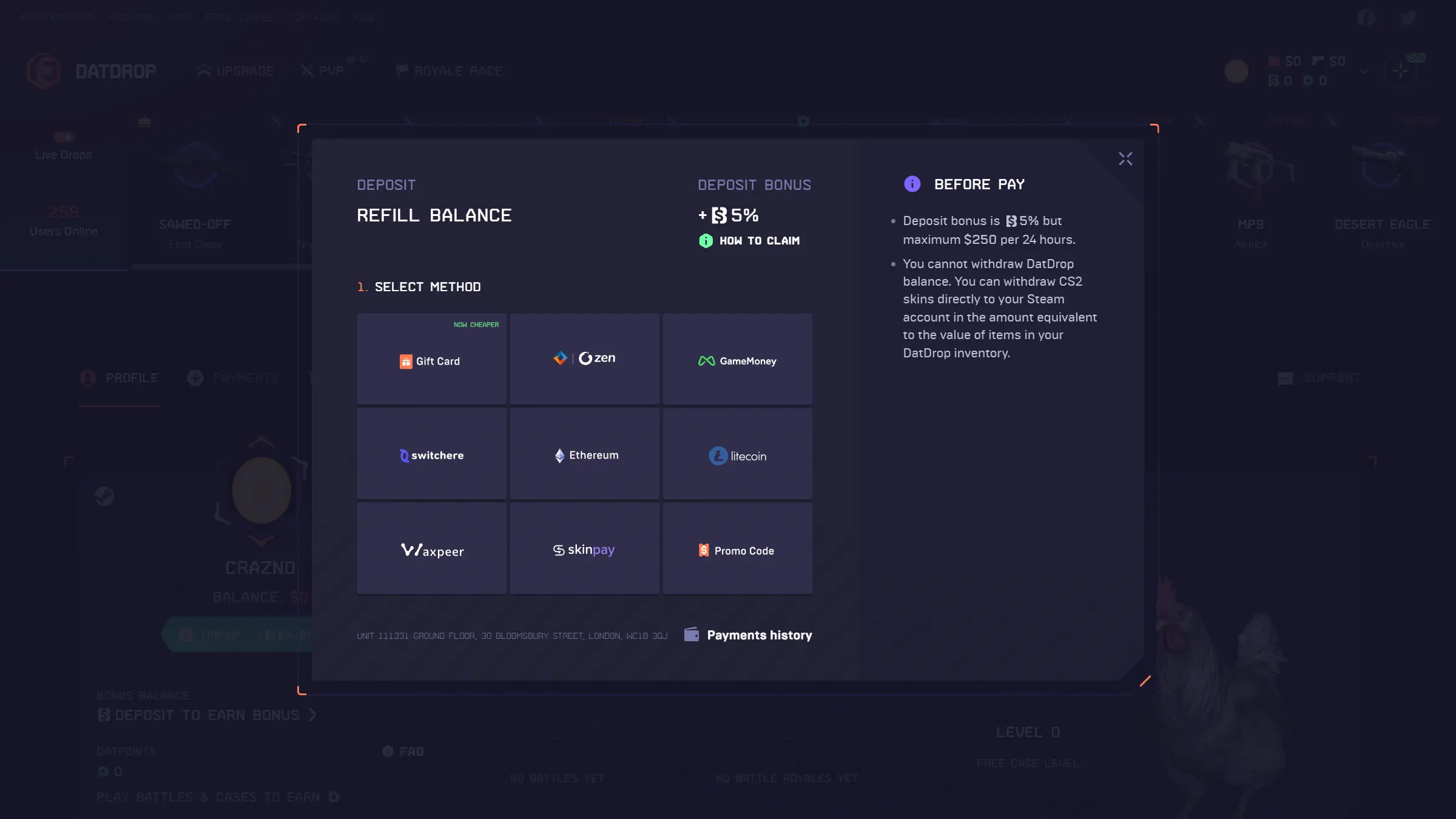Click the Steam icon on the profile card
This screenshot has width=1456, height=819.
(104, 496)
